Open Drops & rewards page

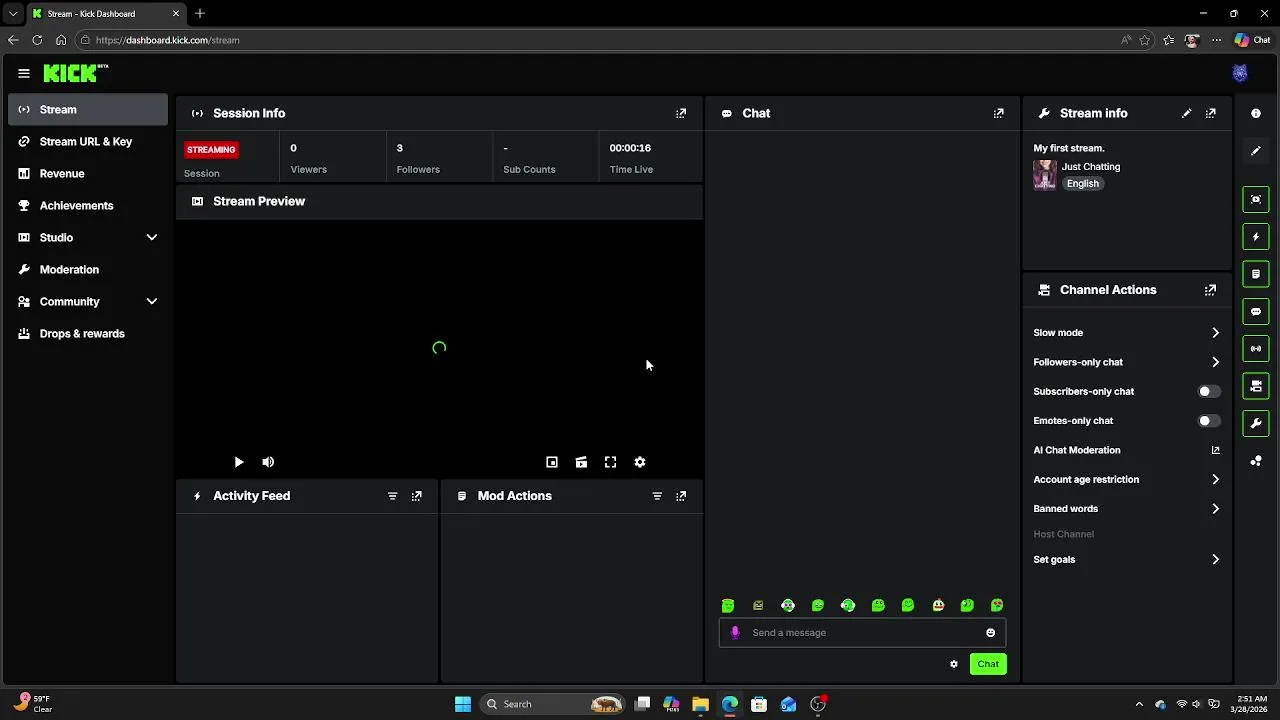tap(88, 334)
